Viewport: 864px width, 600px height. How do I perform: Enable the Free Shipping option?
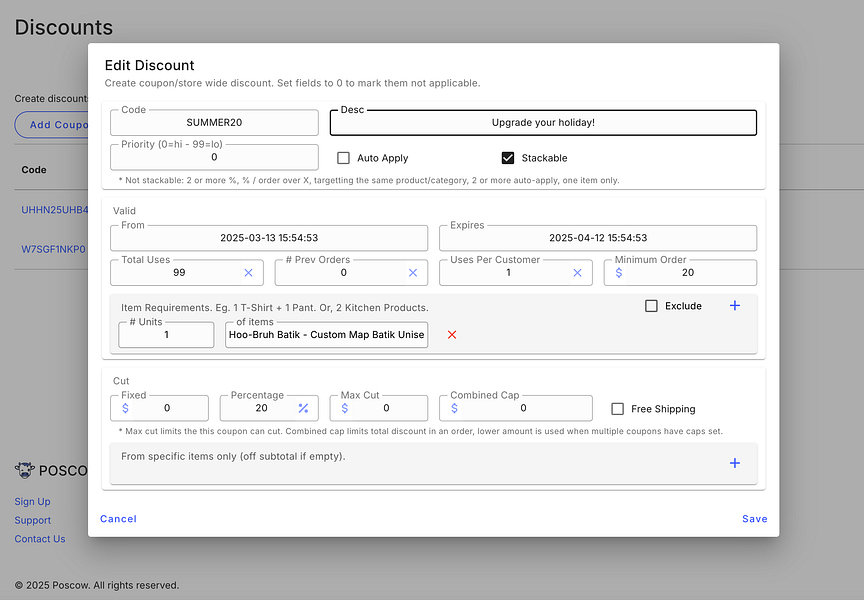pyautogui.click(x=618, y=409)
